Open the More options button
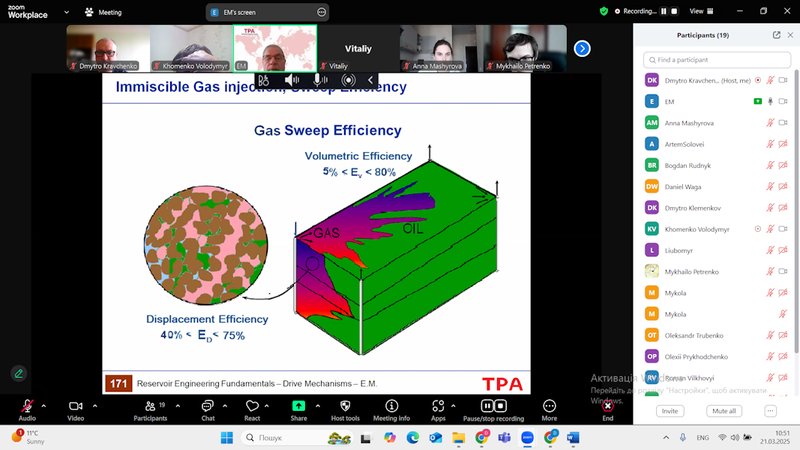Screen dimensions: 800x450 [x=549, y=410]
